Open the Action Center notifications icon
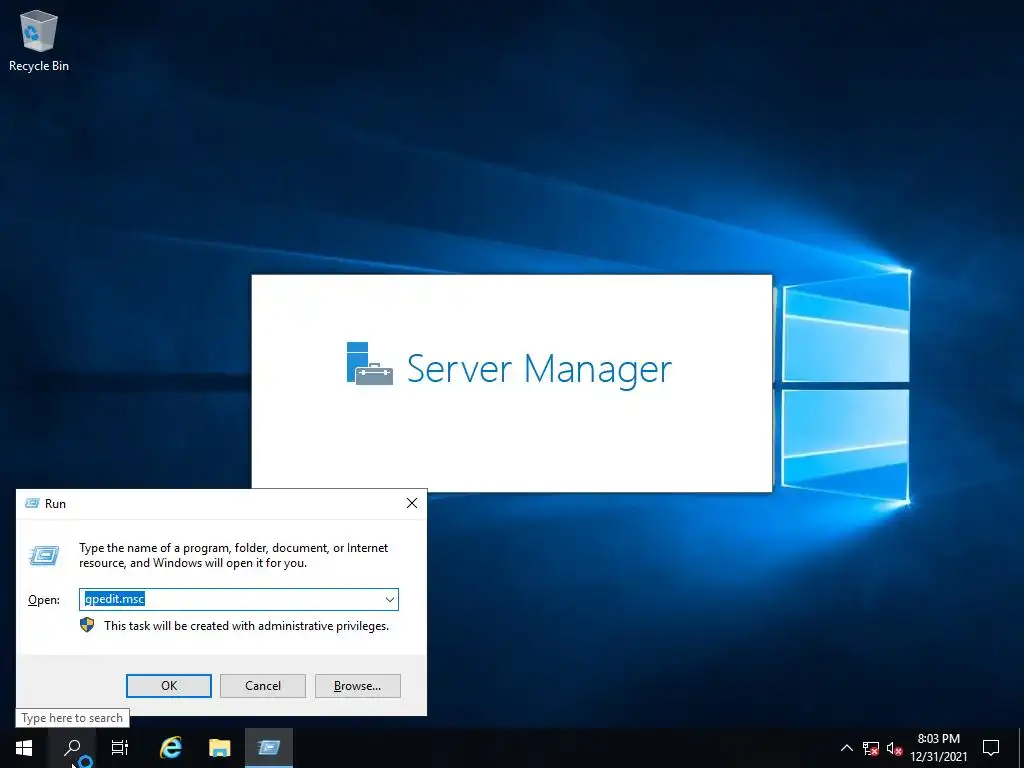Image resolution: width=1024 pixels, height=768 pixels. (x=991, y=748)
